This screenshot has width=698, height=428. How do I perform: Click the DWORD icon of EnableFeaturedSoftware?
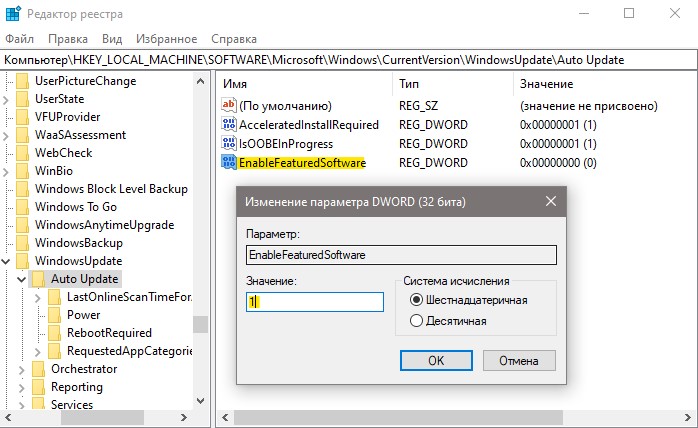point(228,163)
